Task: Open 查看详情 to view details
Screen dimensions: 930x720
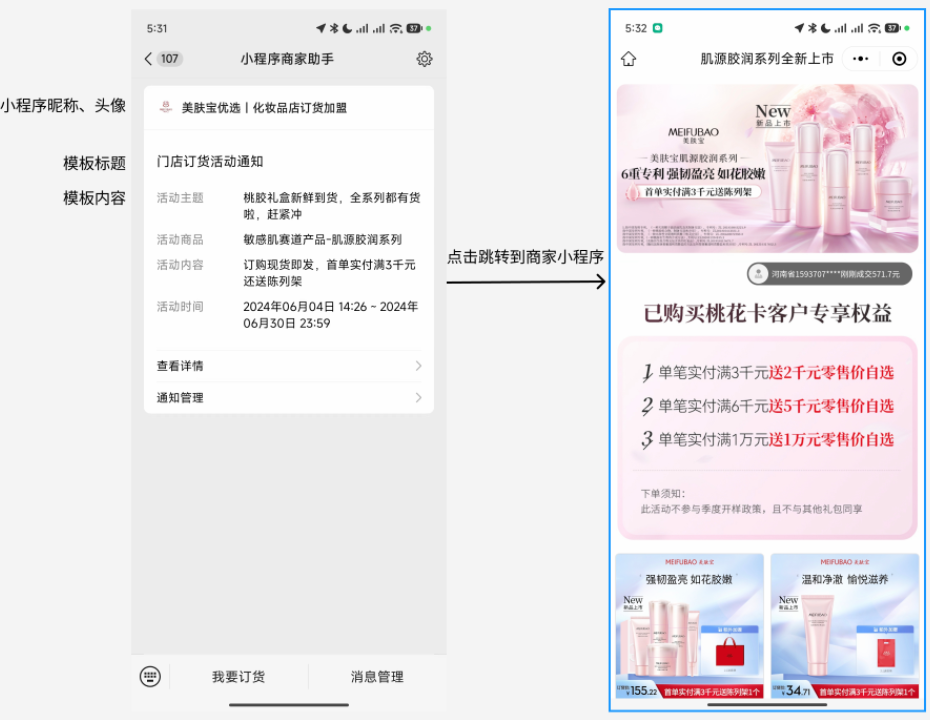Action: pyautogui.click(x=289, y=366)
